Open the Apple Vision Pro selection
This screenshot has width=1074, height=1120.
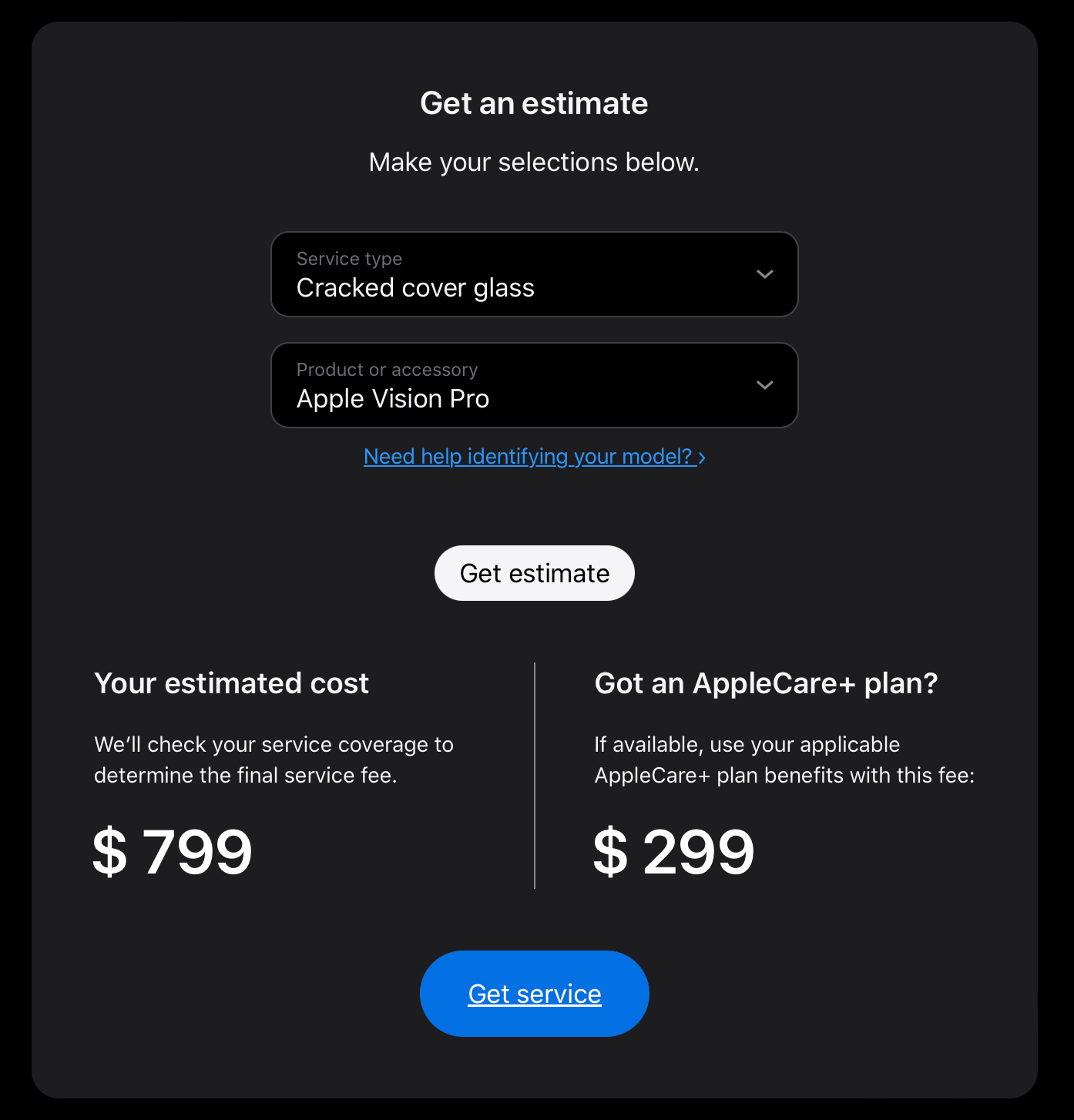tap(393, 399)
